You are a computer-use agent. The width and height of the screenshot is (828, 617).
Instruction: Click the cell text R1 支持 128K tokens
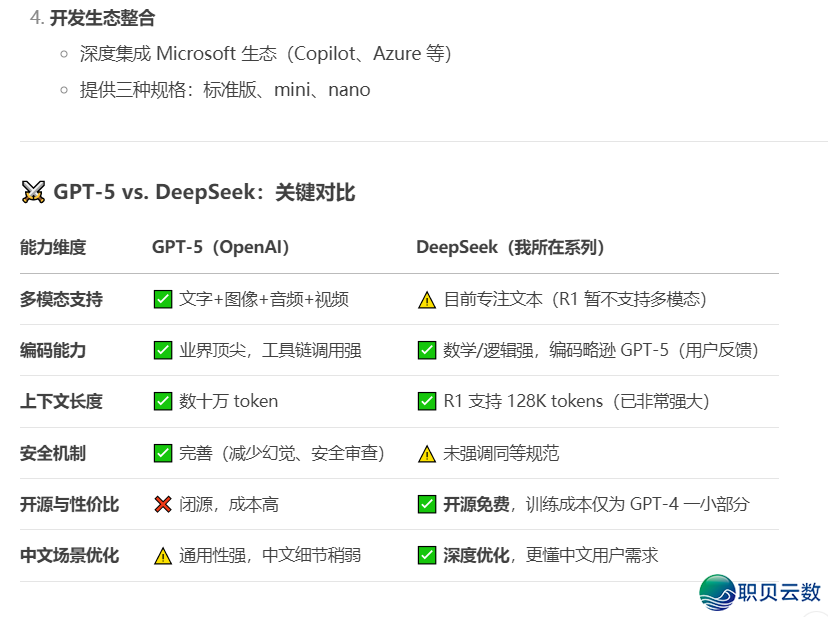(x=523, y=401)
